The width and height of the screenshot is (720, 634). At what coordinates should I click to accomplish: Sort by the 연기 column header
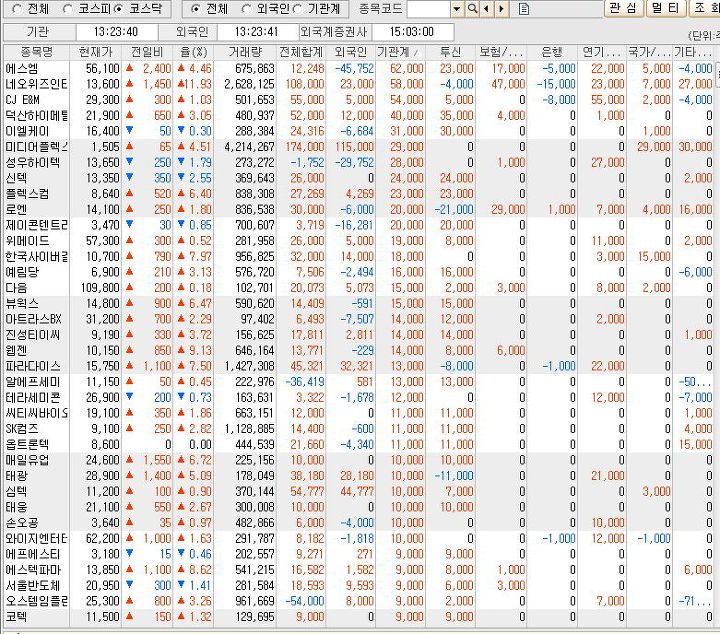coord(602,52)
